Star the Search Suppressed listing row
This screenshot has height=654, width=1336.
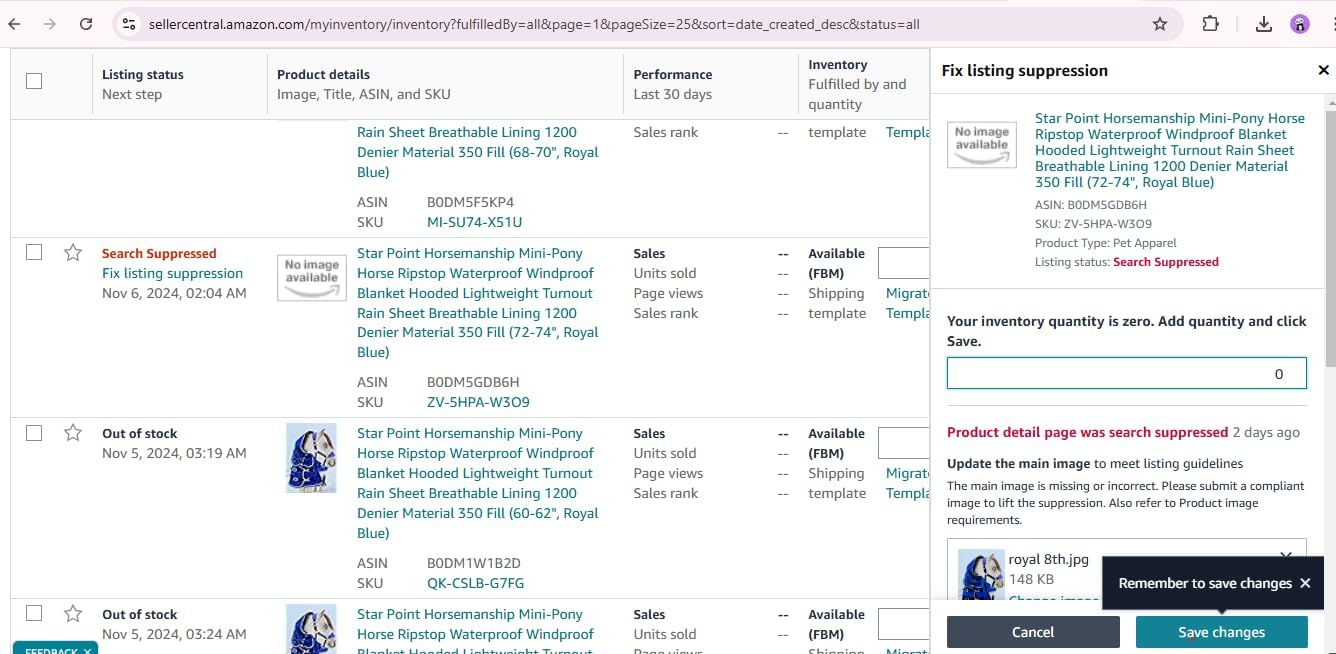[x=73, y=253]
